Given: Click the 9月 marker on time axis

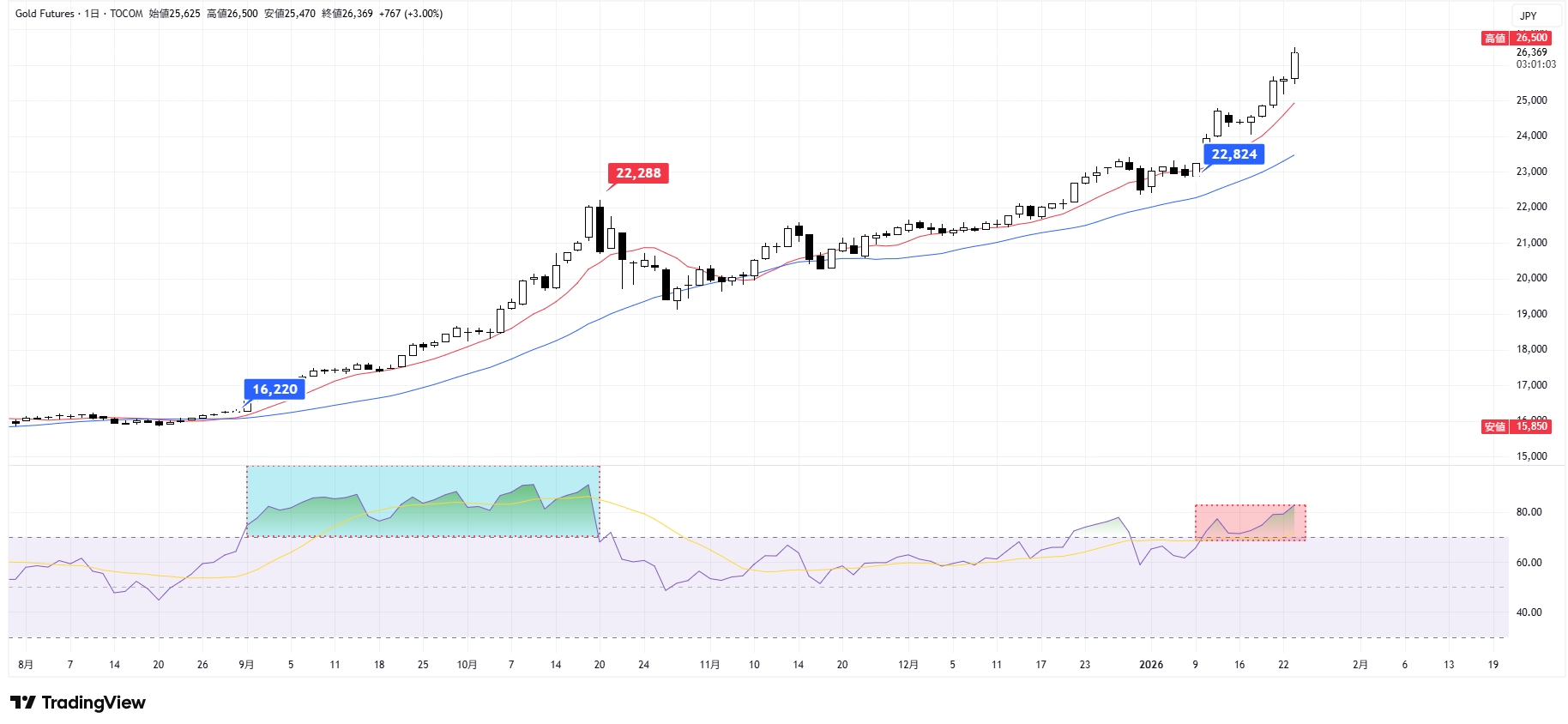Looking at the screenshot, I should pos(246,665).
